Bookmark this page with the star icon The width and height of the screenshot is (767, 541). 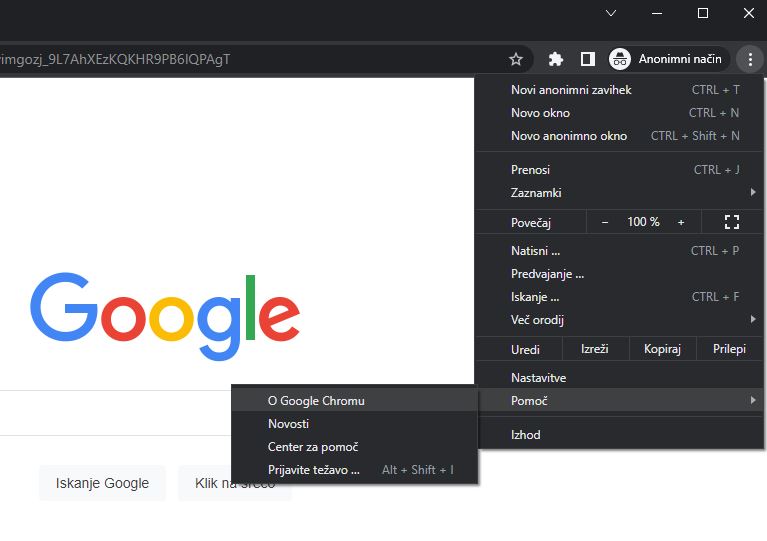tap(516, 59)
